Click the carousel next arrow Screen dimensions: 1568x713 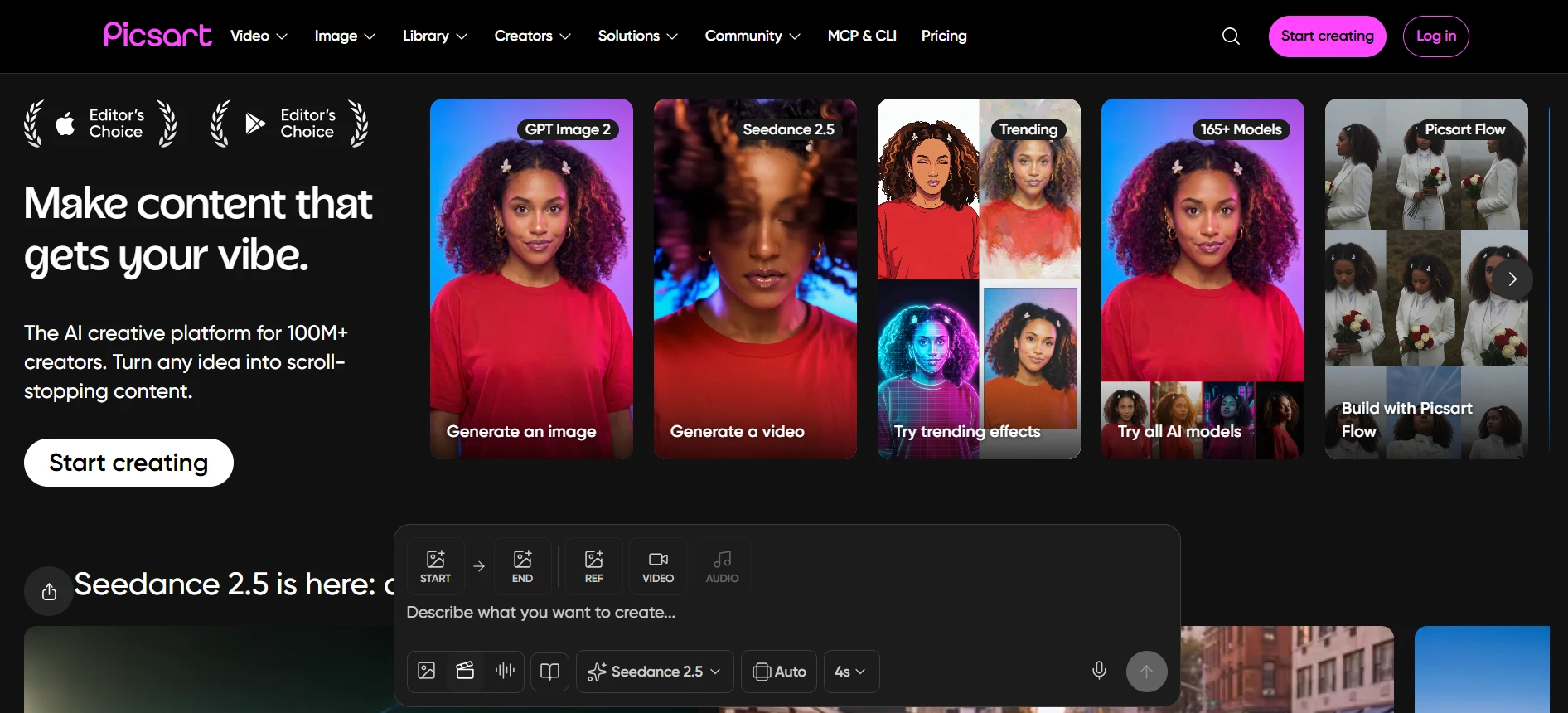[1512, 279]
